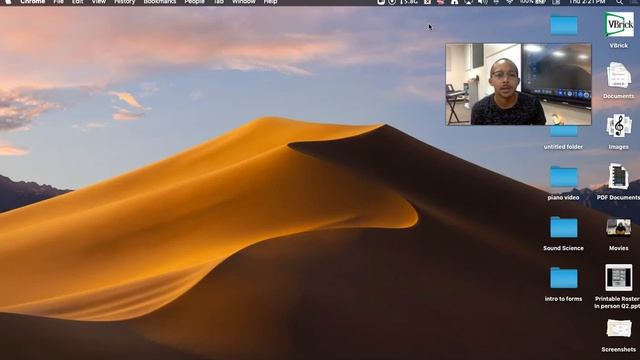This screenshot has height=360, width=640.
Task: Open the AirPlay display menu
Action: click(x=469, y=2)
